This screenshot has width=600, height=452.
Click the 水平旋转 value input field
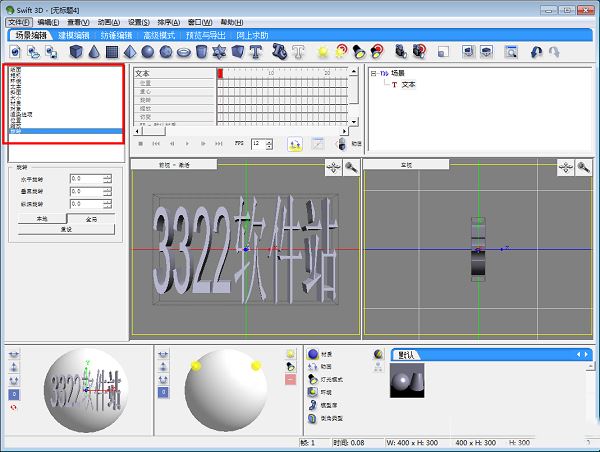click(x=84, y=179)
